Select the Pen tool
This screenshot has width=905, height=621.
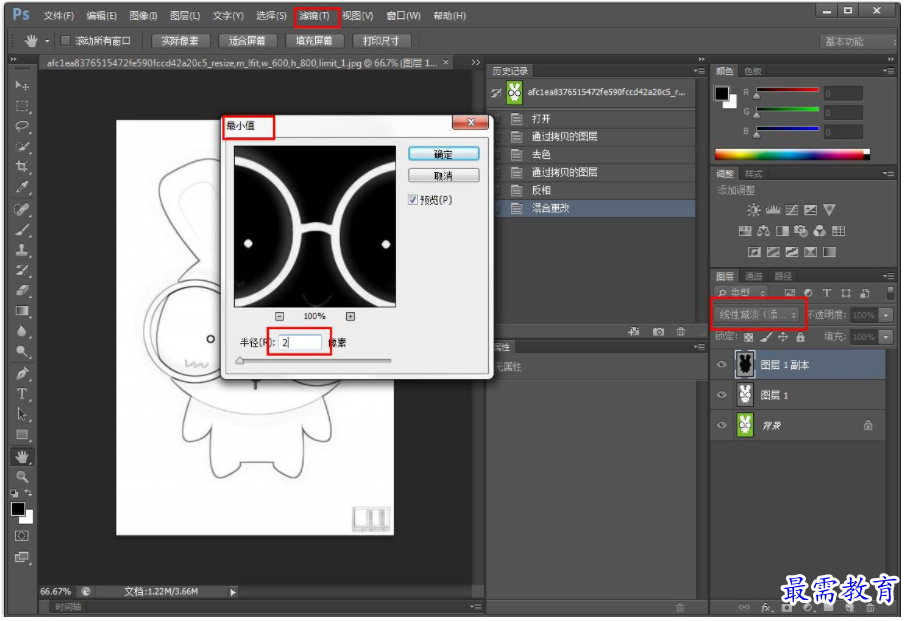[x=22, y=373]
